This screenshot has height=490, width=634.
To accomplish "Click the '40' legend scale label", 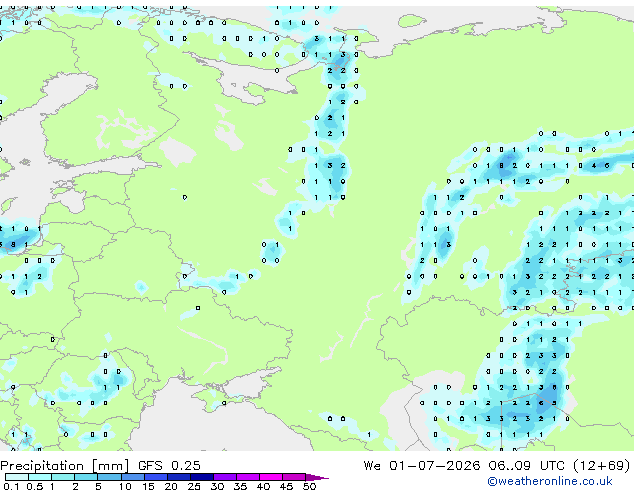I will point(263,486).
